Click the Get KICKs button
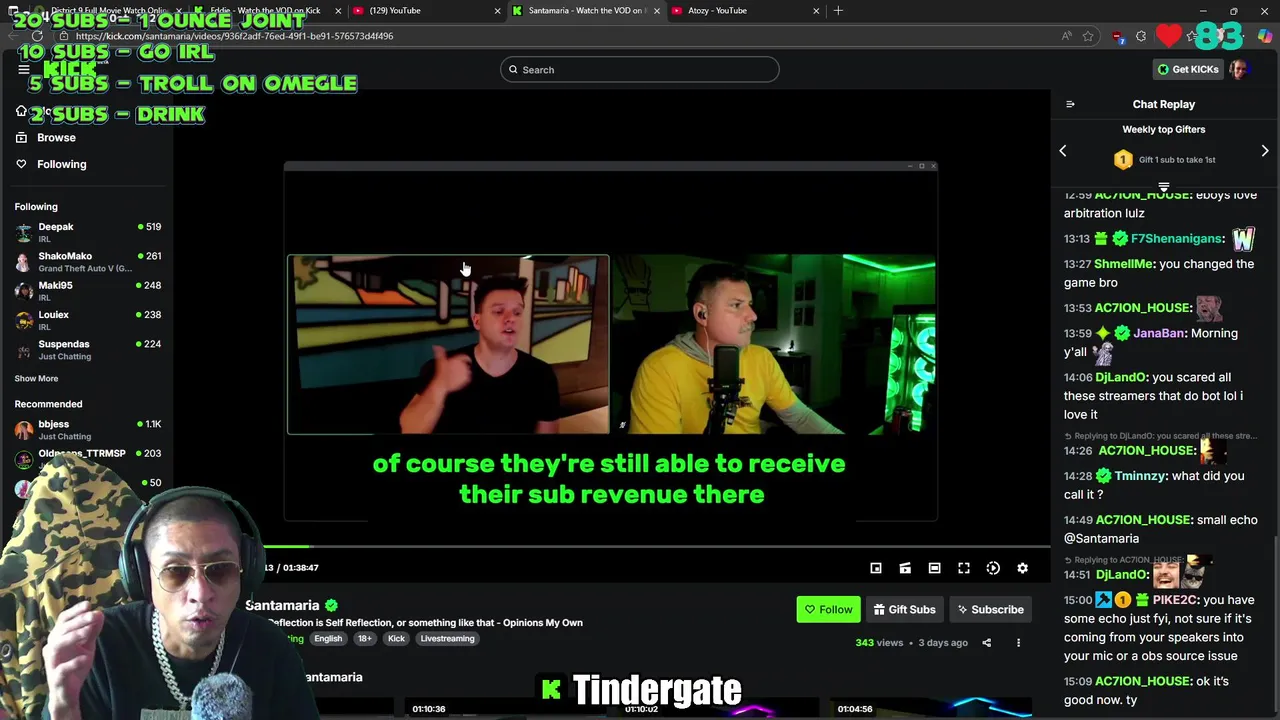This screenshot has height=720, width=1280. click(x=1187, y=69)
